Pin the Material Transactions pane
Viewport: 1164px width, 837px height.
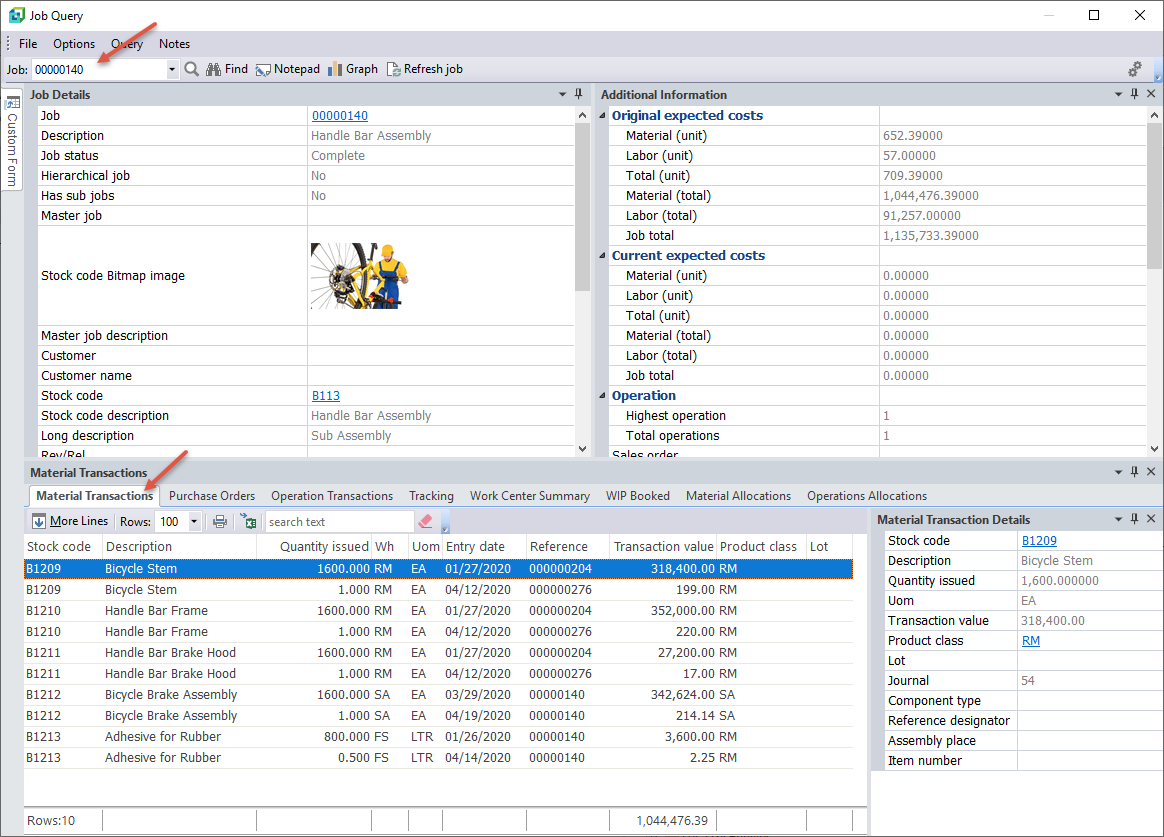tap(1134, 472)
